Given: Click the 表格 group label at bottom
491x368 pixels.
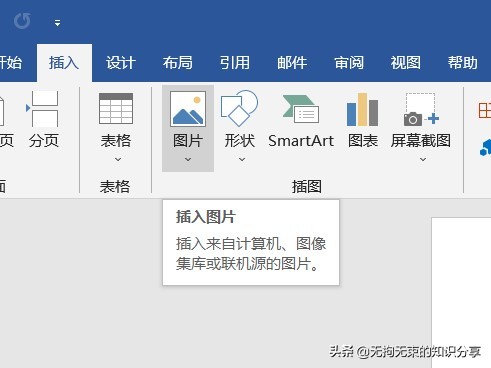Looking at the screenshot, I should 115,186.
